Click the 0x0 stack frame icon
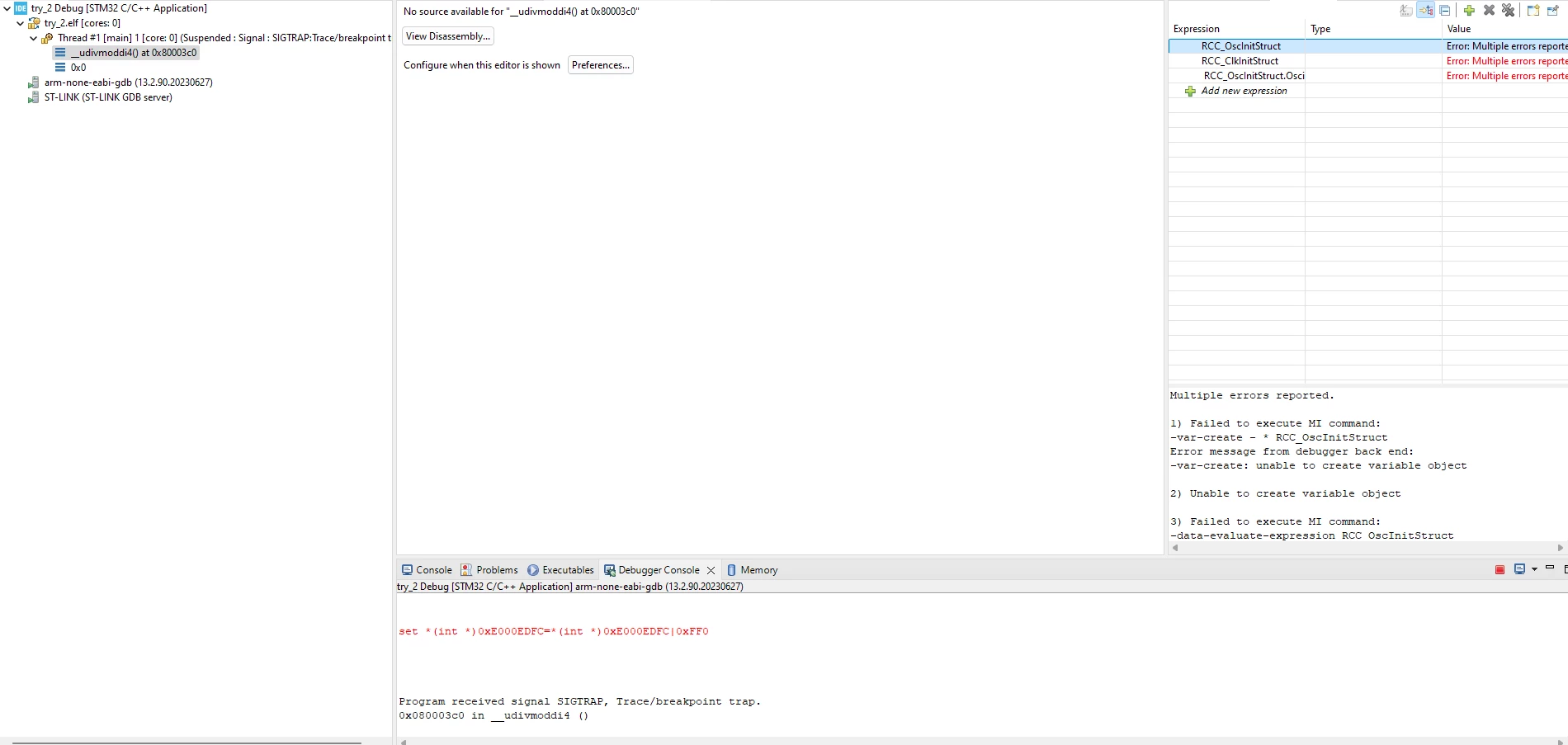This screenshot has width=1568, height=745. click(60, 68)
